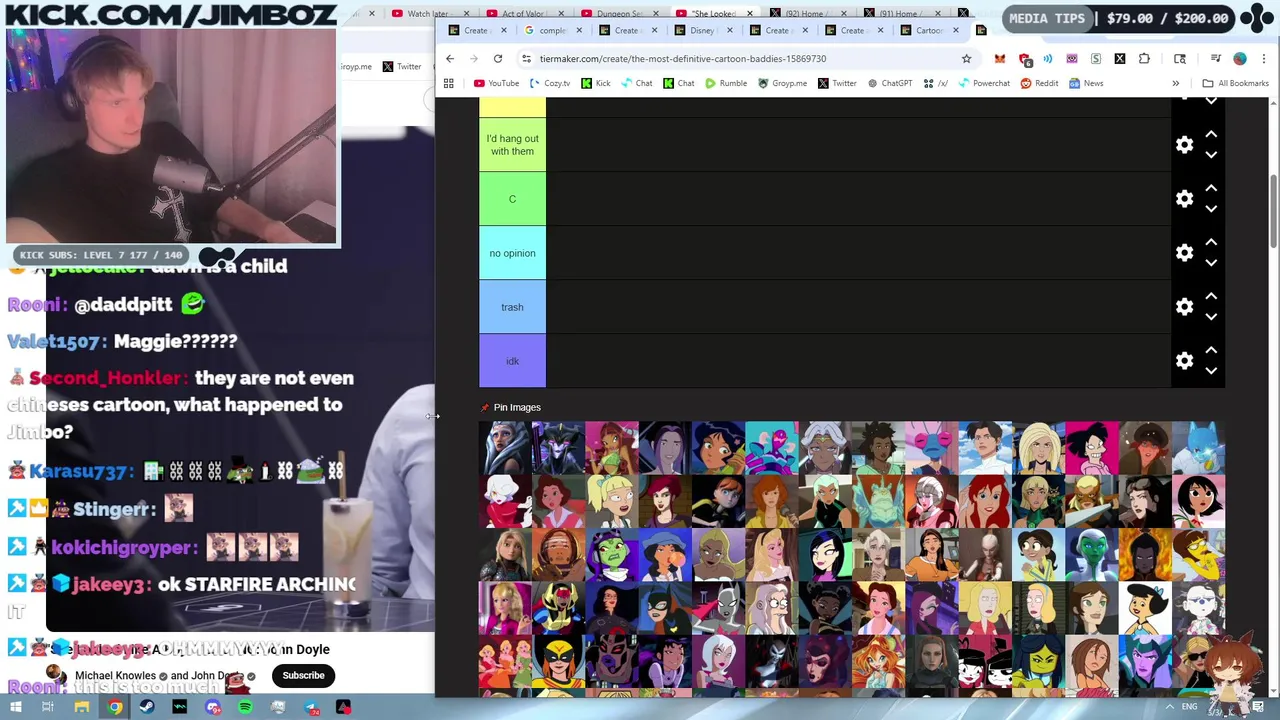The width and height of the screenshot is (1280, 720).
Task: Open File Explorer from the taskbar
Action: (82, 707)
